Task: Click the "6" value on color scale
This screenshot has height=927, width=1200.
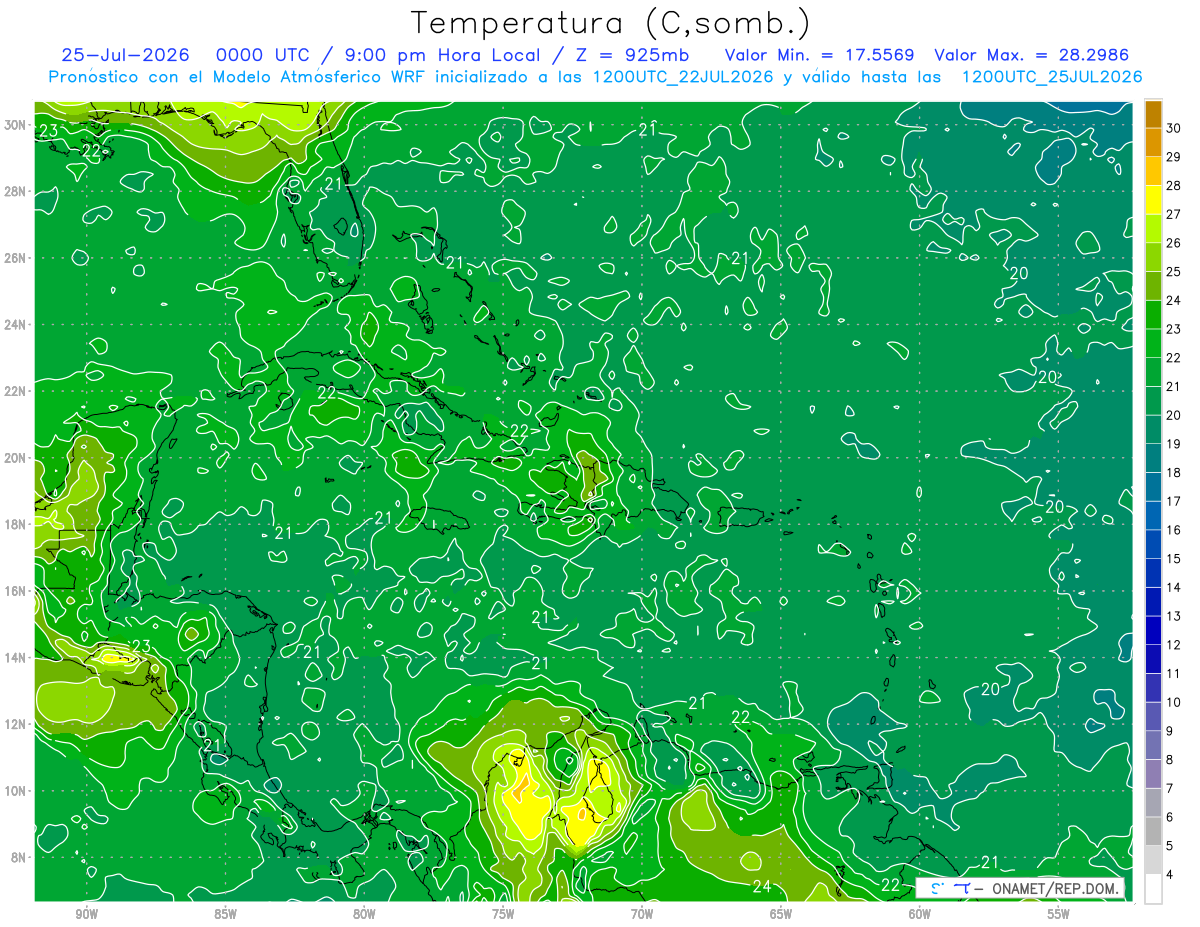Action: (x=1170, y=817)
